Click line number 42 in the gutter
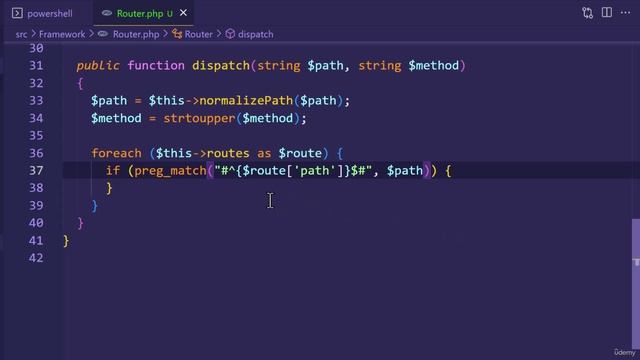Image resolution: width=640 pixels, height=360 pixels. [x=36, y=258]
